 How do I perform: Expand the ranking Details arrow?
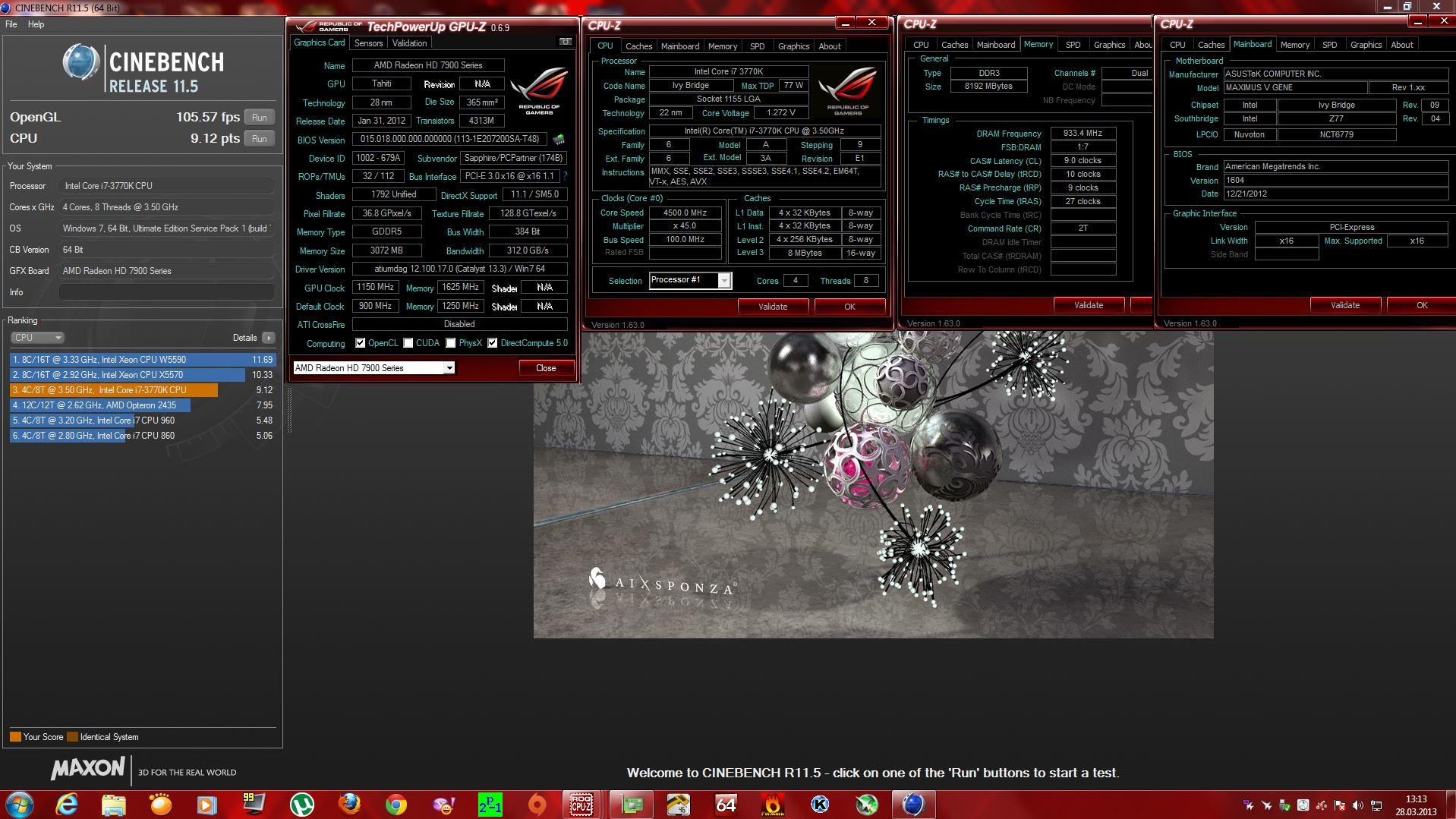click(x=268, y=338)
